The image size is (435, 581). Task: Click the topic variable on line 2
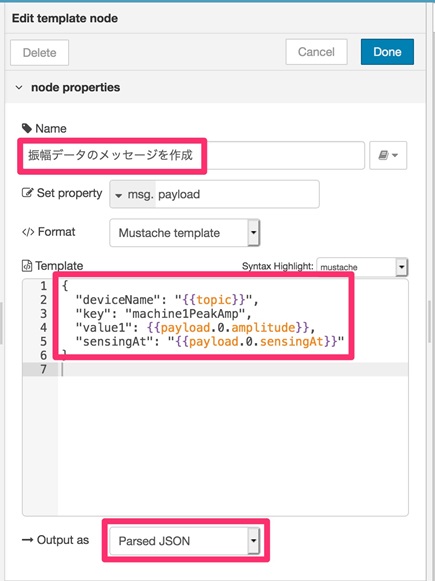[214, 300]
